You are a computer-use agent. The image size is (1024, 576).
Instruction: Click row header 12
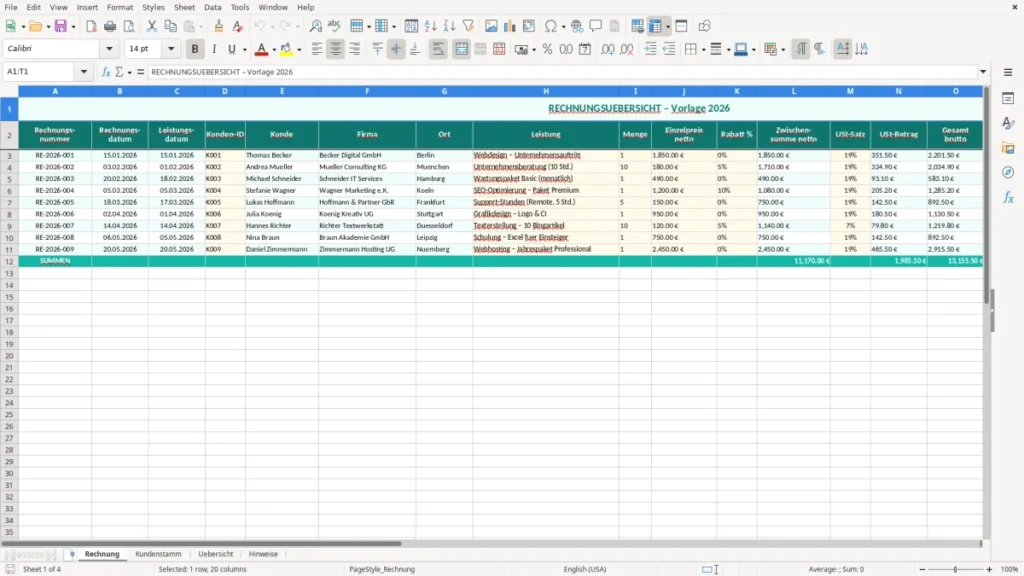click(x=9, y=261)
